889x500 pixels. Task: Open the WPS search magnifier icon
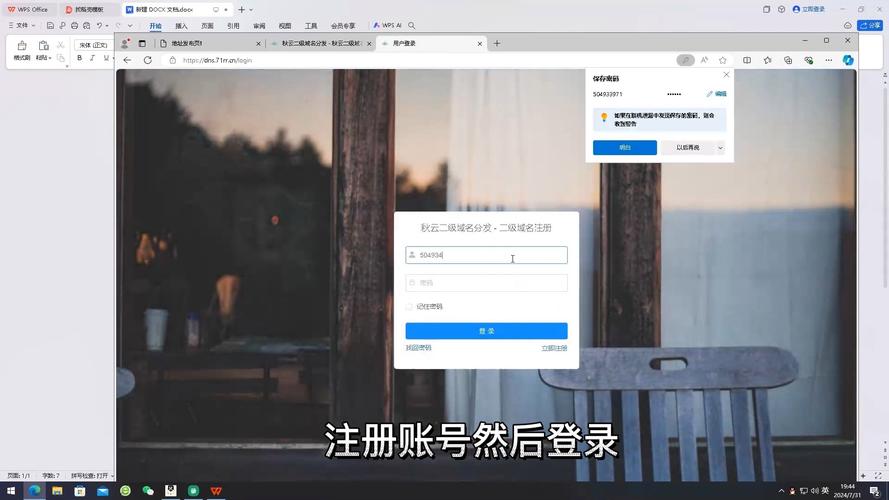click(412, 26)
